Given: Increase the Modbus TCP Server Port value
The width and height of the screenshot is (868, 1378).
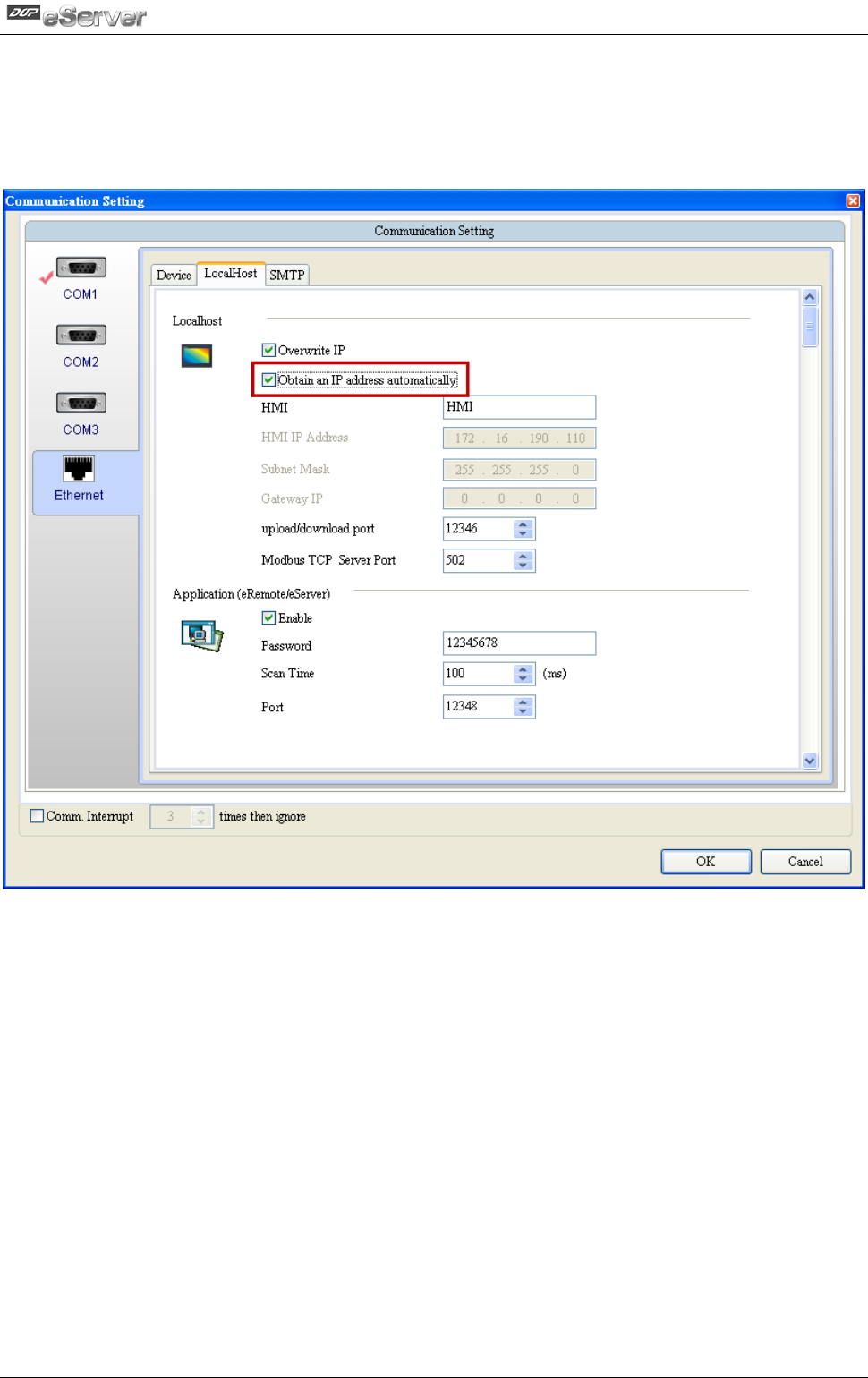Looking at the screenshot, I should (x=523, y=556).
